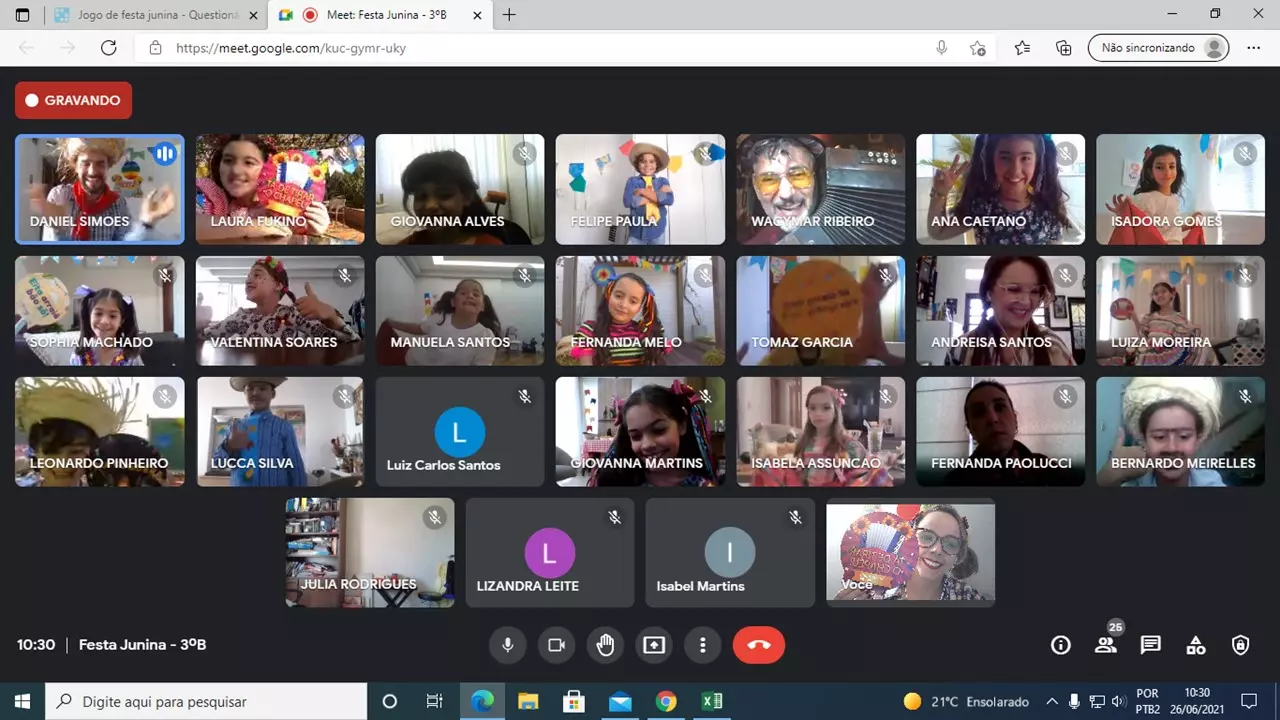1280x720 pixels.
Task: Toggle the camera in Meet controls
Action: 556,645
